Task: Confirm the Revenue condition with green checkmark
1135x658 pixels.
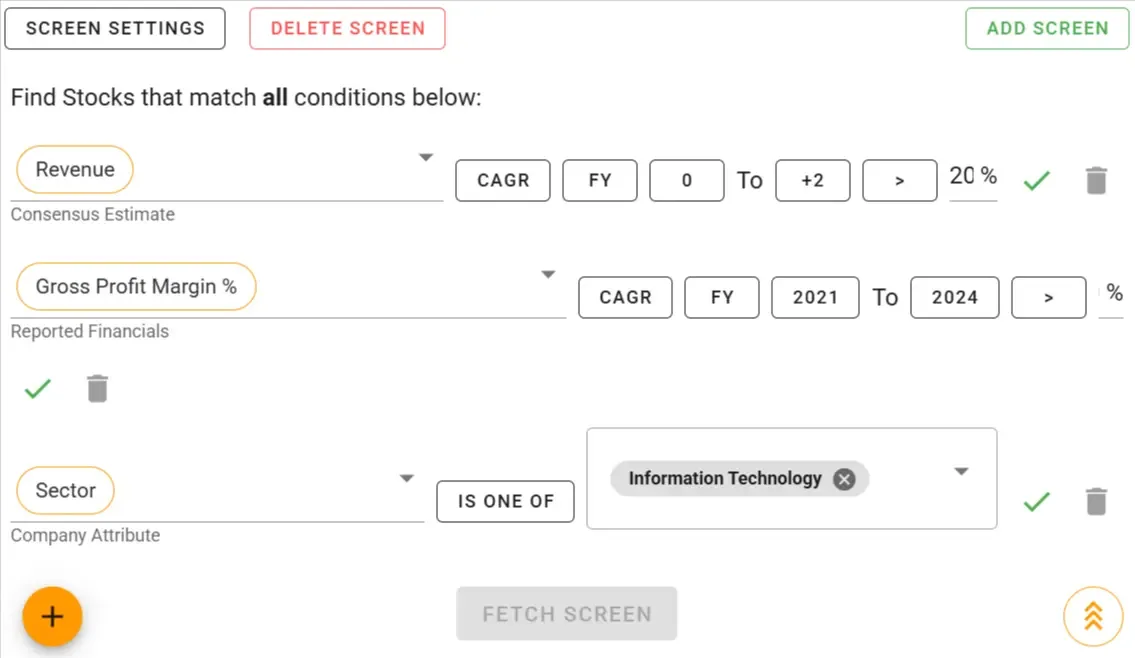Action: (1037, 181)
